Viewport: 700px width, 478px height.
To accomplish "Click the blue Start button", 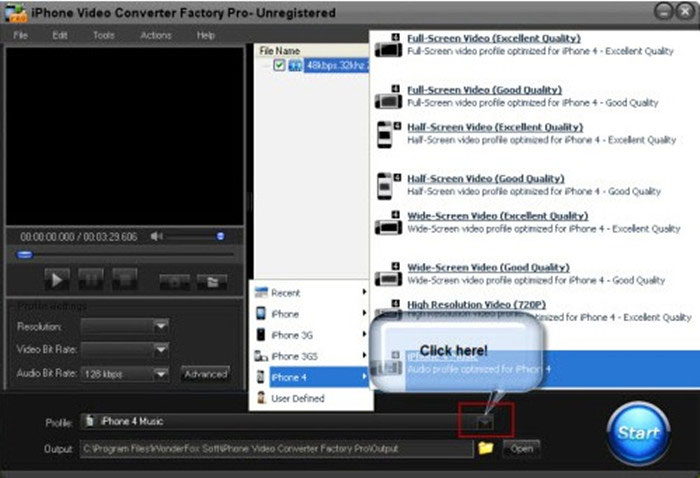I will 638,432.
